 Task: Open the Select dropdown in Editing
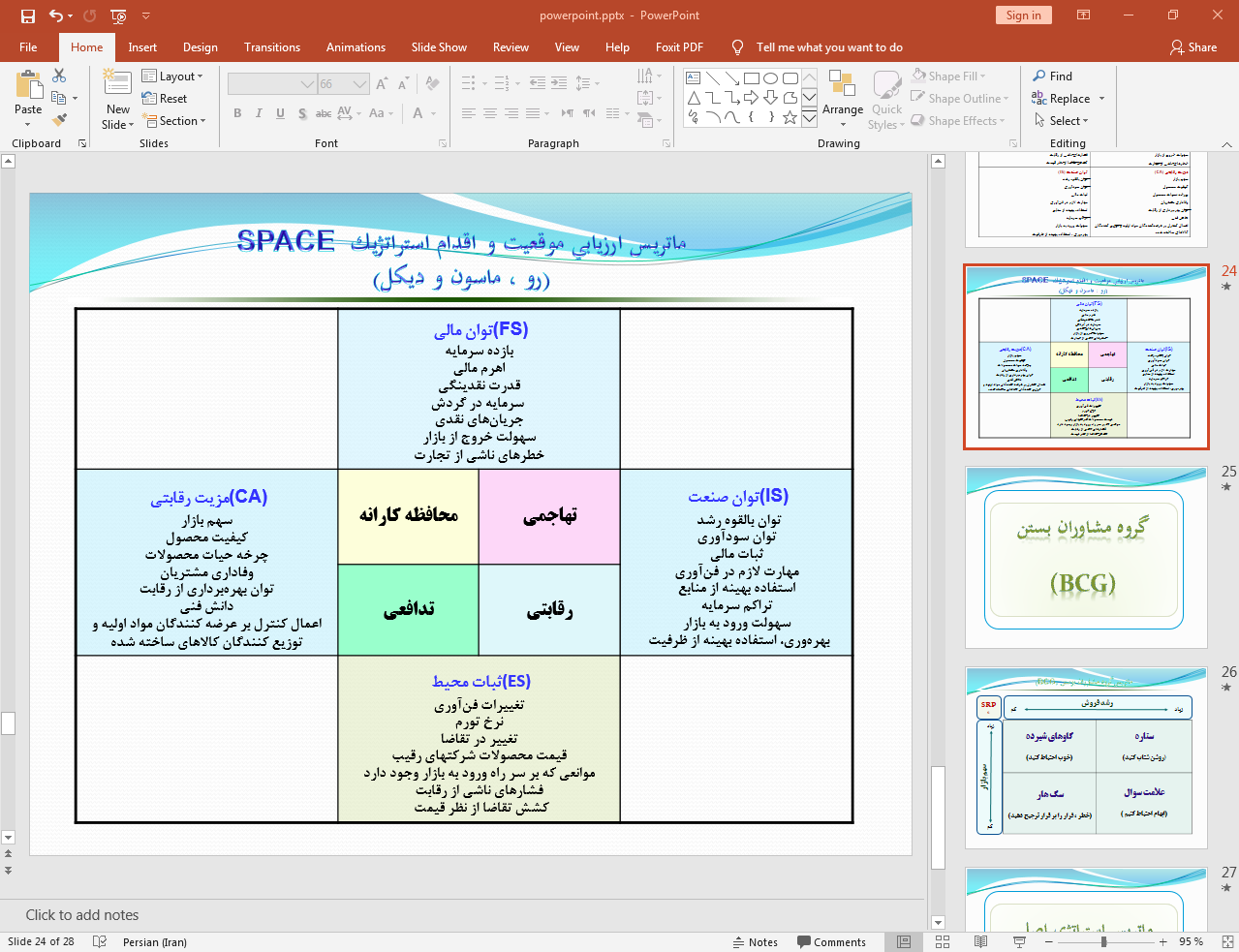1061,121
